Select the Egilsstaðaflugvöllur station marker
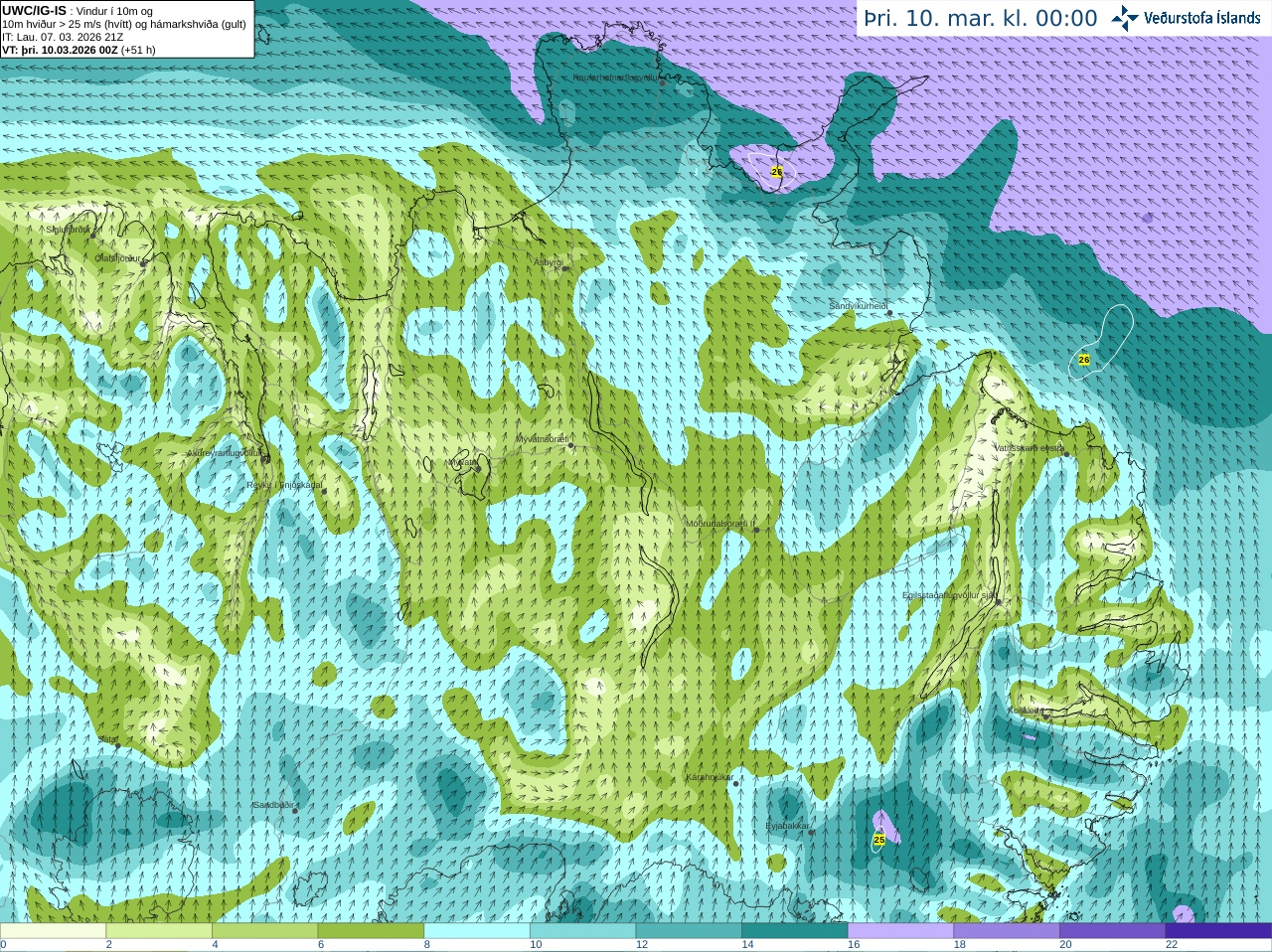 (x=999, y=602)
